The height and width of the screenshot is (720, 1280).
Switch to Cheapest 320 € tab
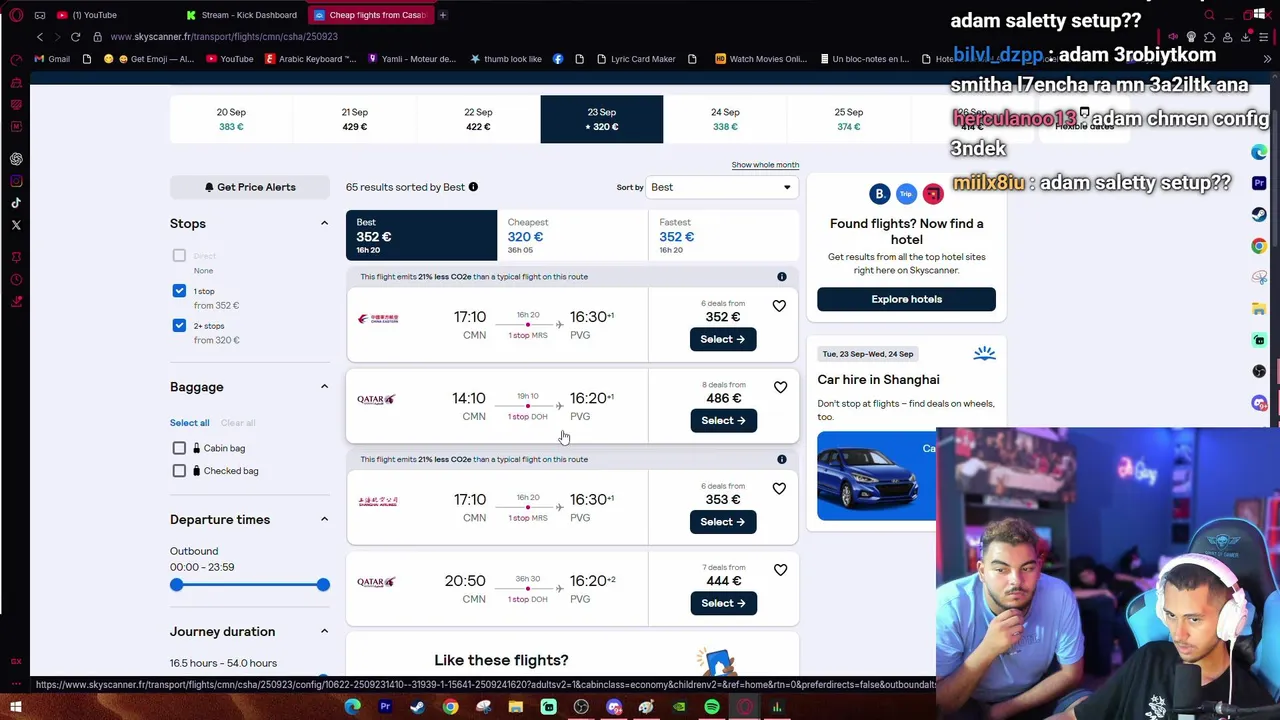[x=572, y=236]
